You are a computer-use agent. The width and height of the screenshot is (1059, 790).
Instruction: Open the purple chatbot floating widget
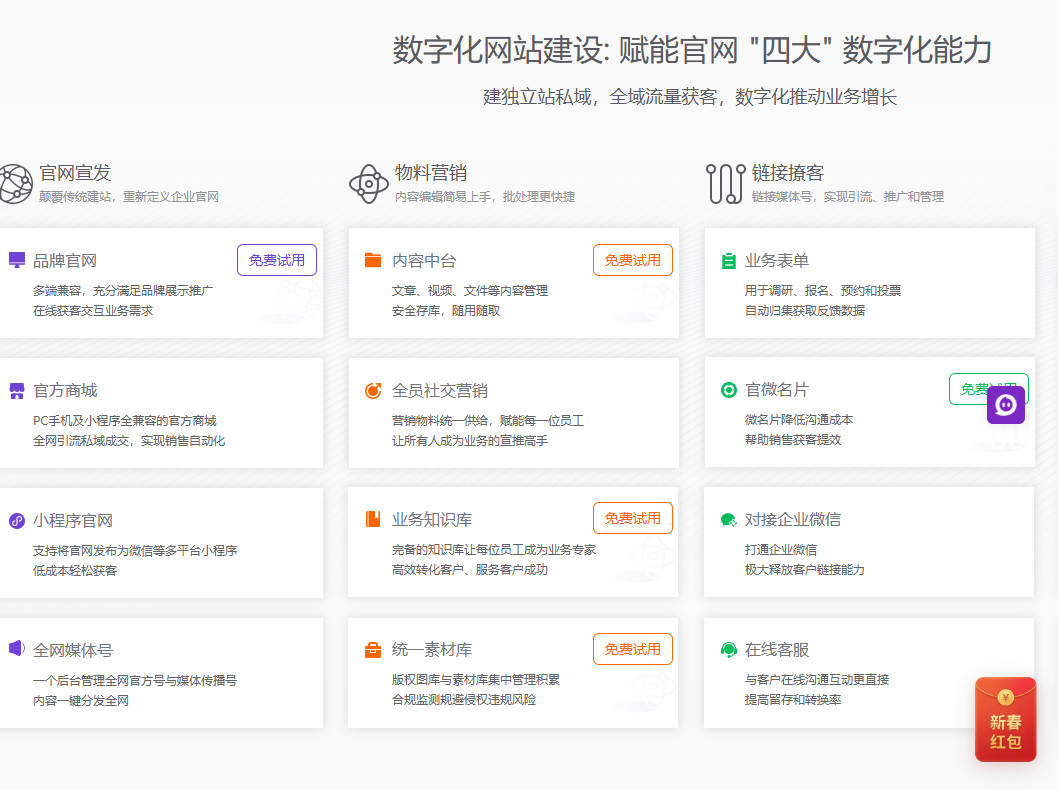1005,405
